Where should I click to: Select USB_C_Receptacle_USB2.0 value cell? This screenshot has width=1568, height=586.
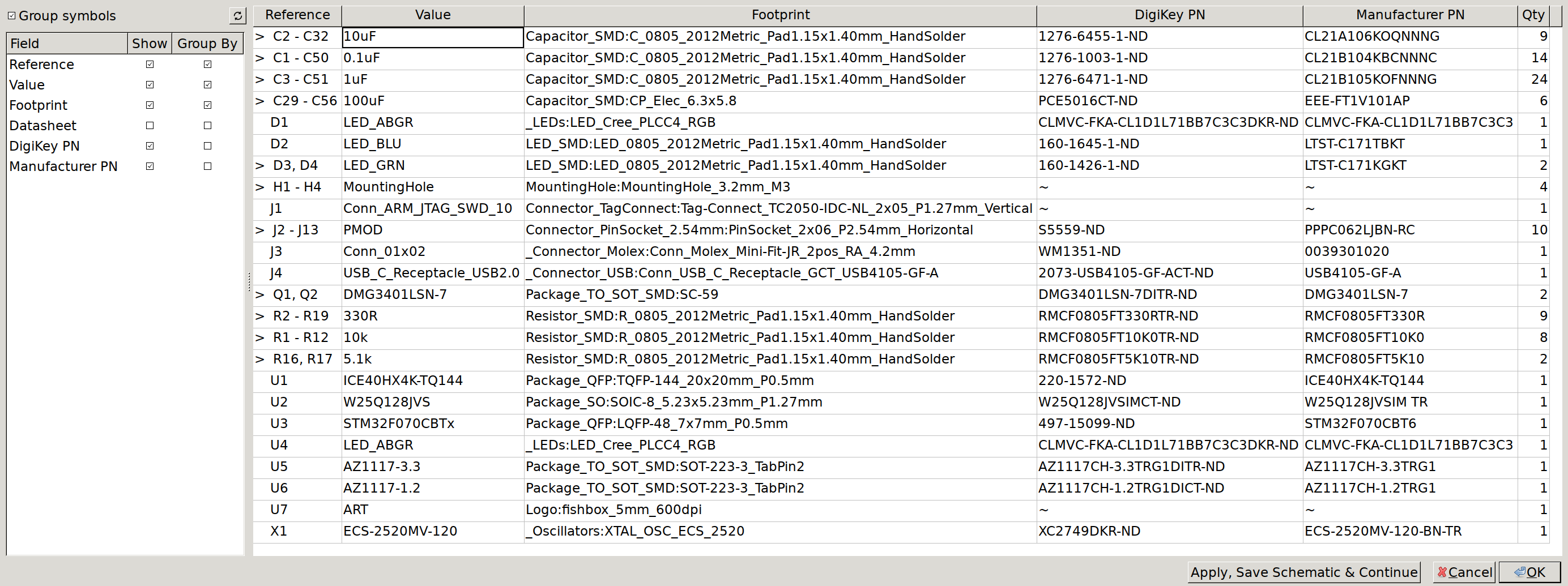[x=433, y=273]
